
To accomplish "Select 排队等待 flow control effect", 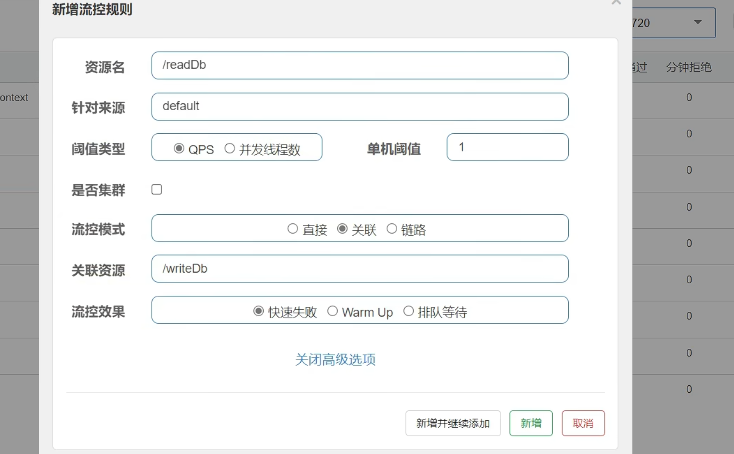I will tap(408, 311).
